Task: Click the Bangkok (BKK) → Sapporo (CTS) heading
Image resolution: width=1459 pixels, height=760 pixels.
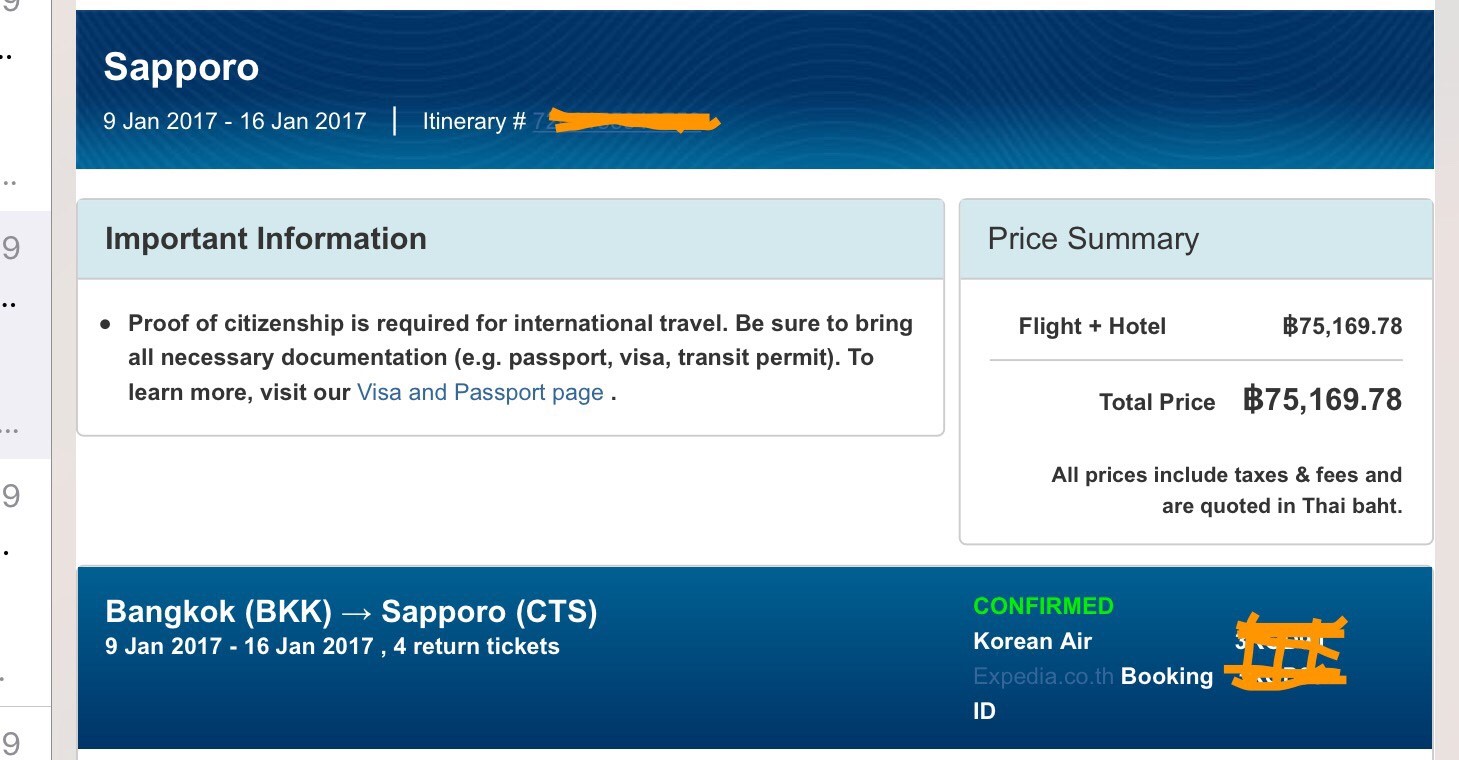Action: tap(351, 611)
